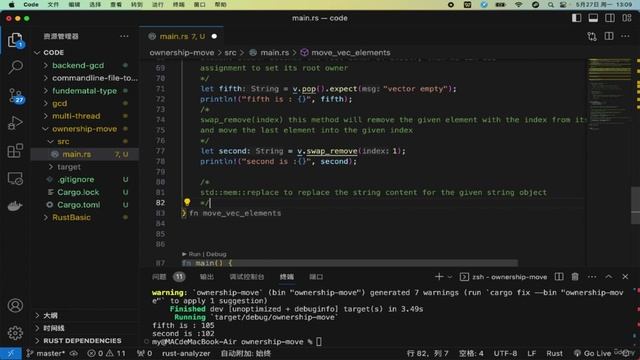
Task: Open the Search view icon
Action: coord(16,67)
